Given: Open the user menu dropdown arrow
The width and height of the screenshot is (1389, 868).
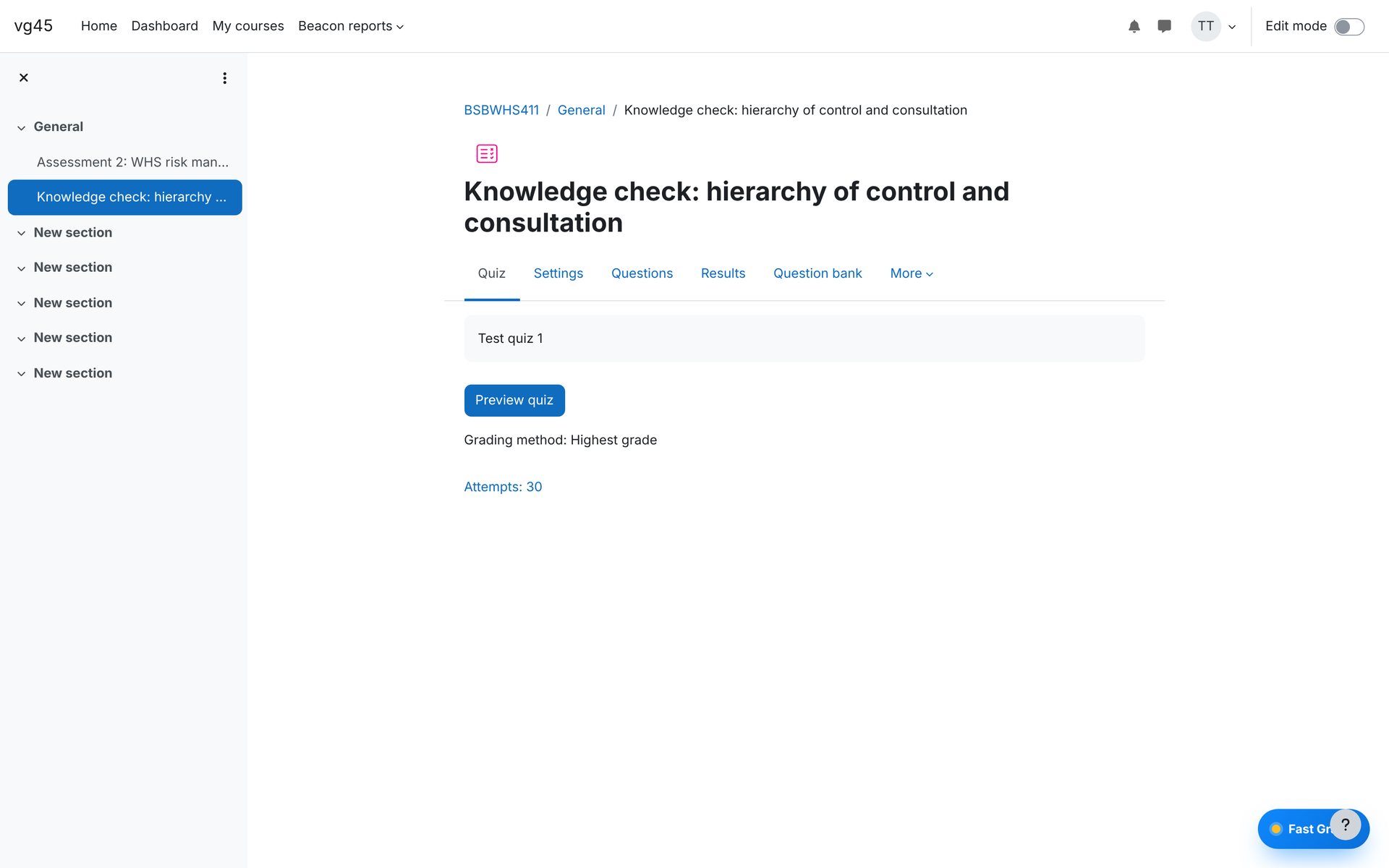Looking at the screenshot, I should tap(1232, 27).
